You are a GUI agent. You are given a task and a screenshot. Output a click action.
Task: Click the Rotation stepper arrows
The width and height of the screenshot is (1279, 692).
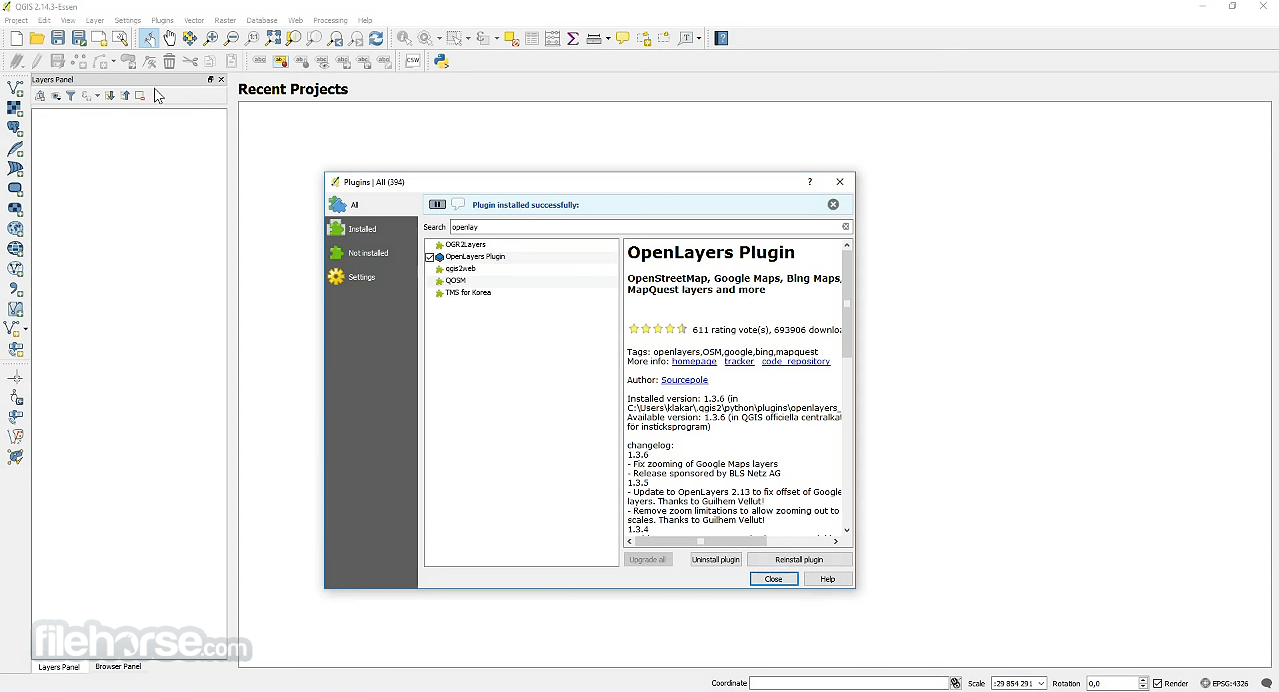[1144, 683]
